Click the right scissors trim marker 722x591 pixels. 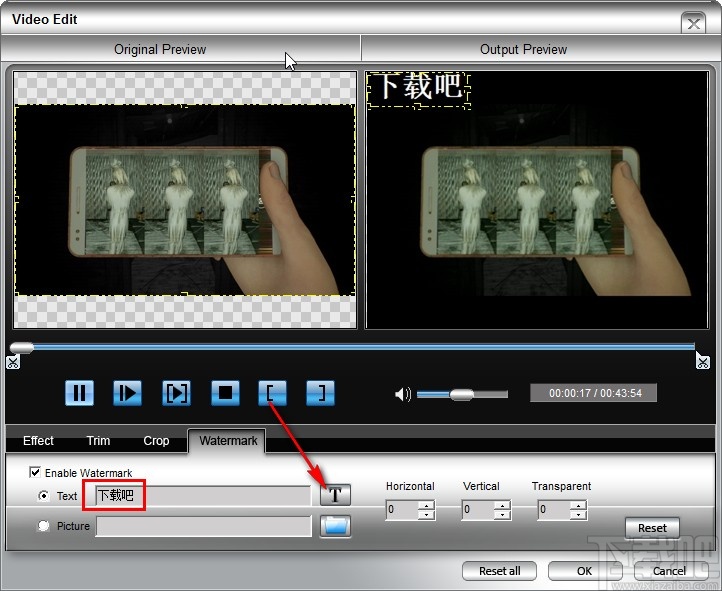(x=702, y=361)
